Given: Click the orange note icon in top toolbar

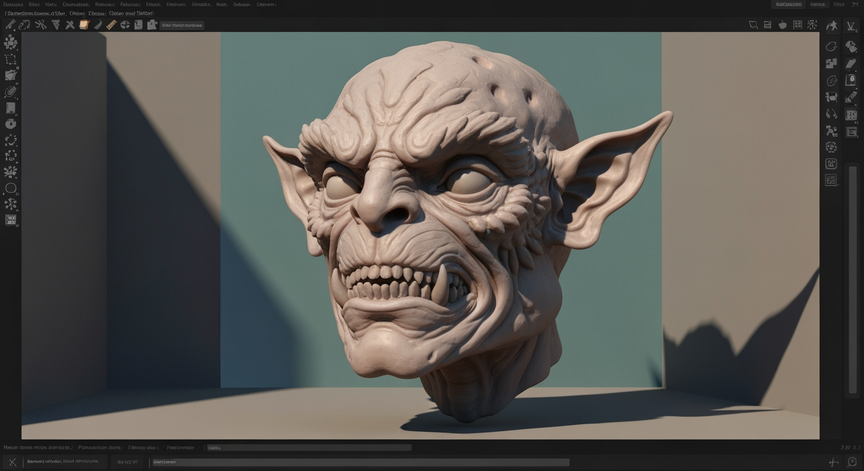Looking at the screenshot, I should pos(84,25).
